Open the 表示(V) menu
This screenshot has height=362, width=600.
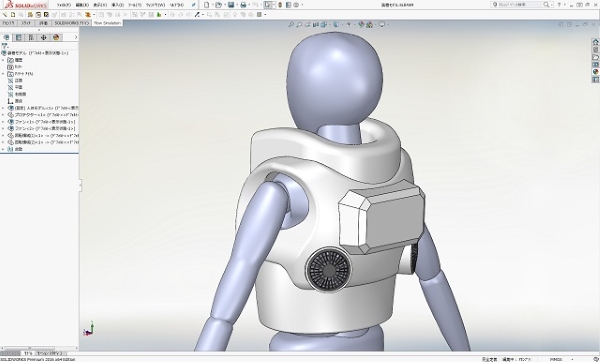(x=100, y=5)
